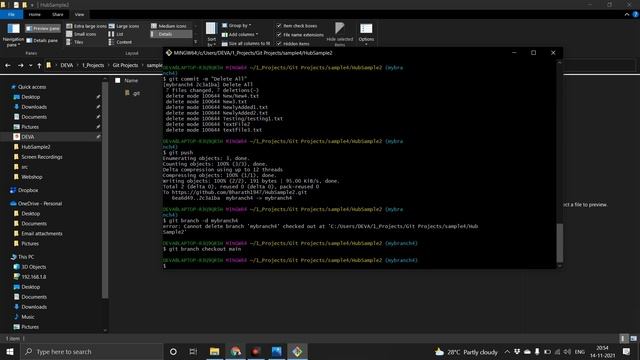Click Git Projects in the address breadcrumb
This screenshot has height=360, width=640.
point(125,65)
